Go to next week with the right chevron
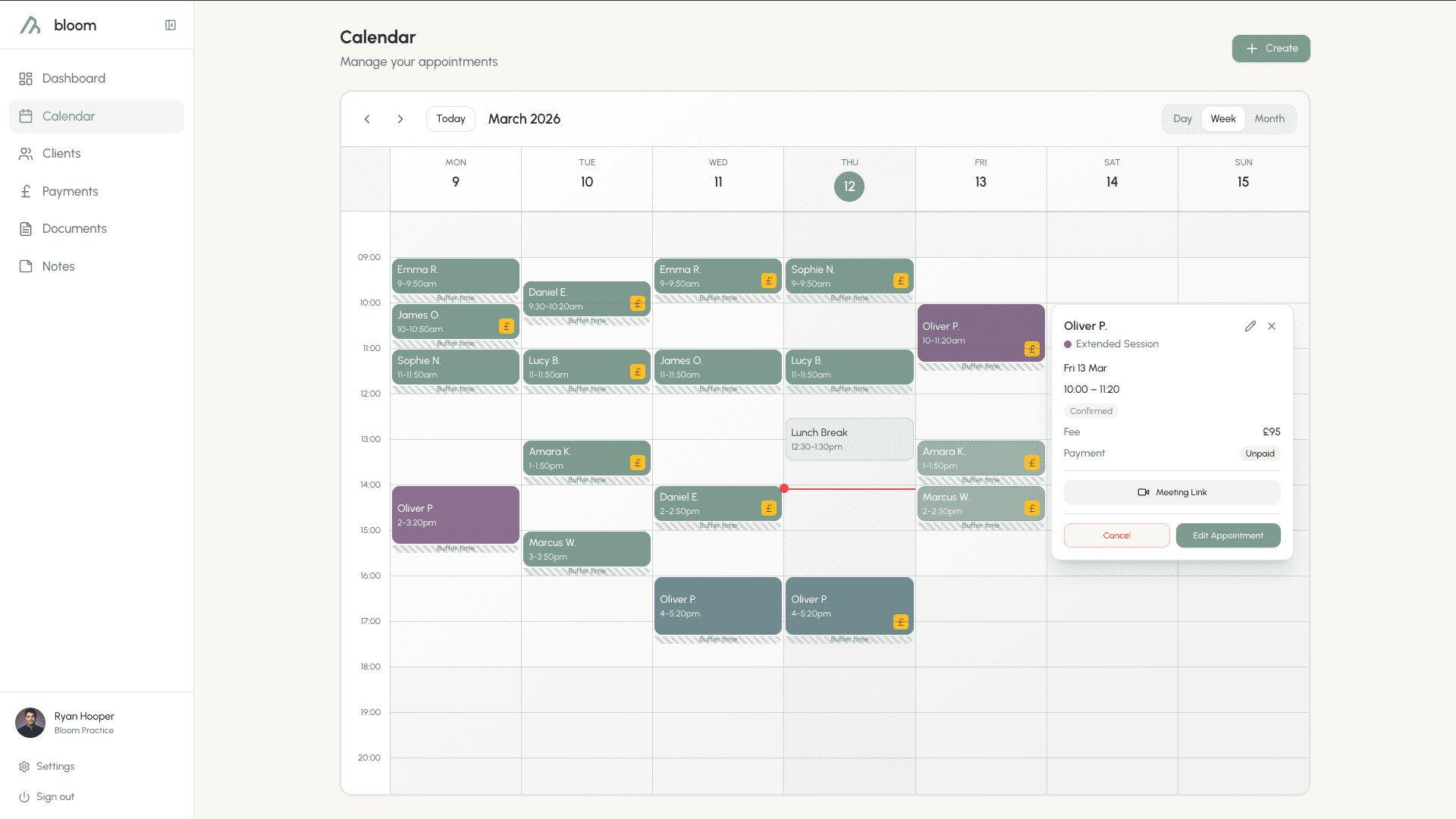This screenshot has height=819, width=1456. (x=400, y=119)
